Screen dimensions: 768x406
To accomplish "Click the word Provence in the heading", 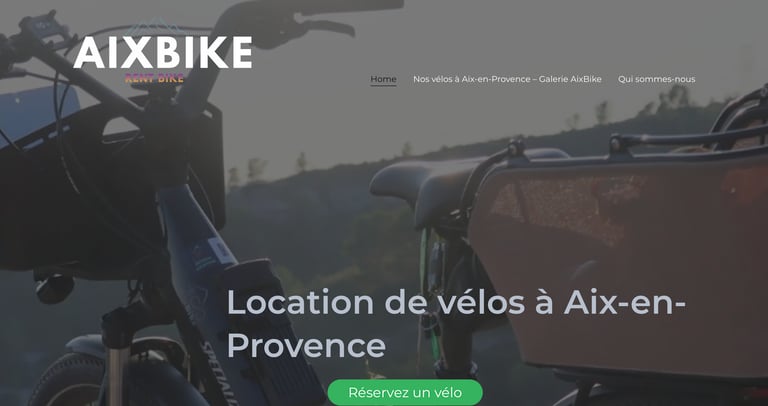I will 306,346.
